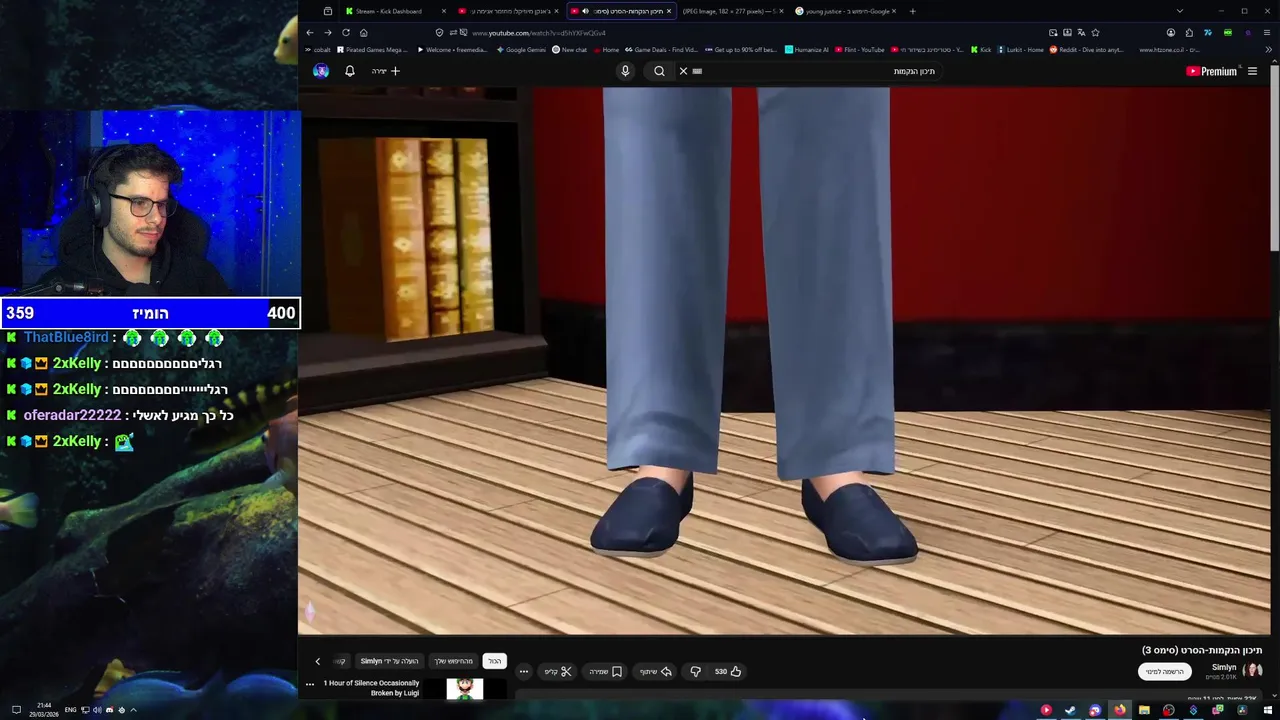1280x720 pixels.
Task: Mute the playing YouTube tab via speaker icon
Action: tap(585, 11)
